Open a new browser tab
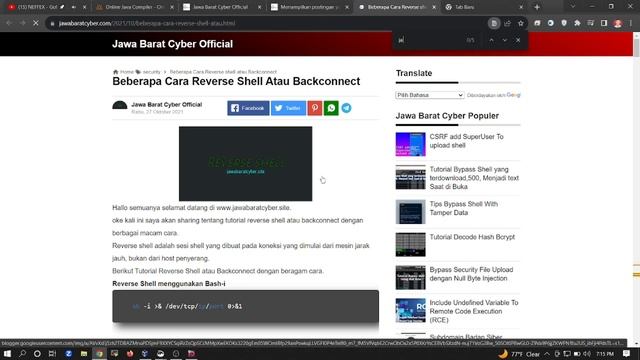The width and height of the screenshot is (640, 360). tap(537, 7)
